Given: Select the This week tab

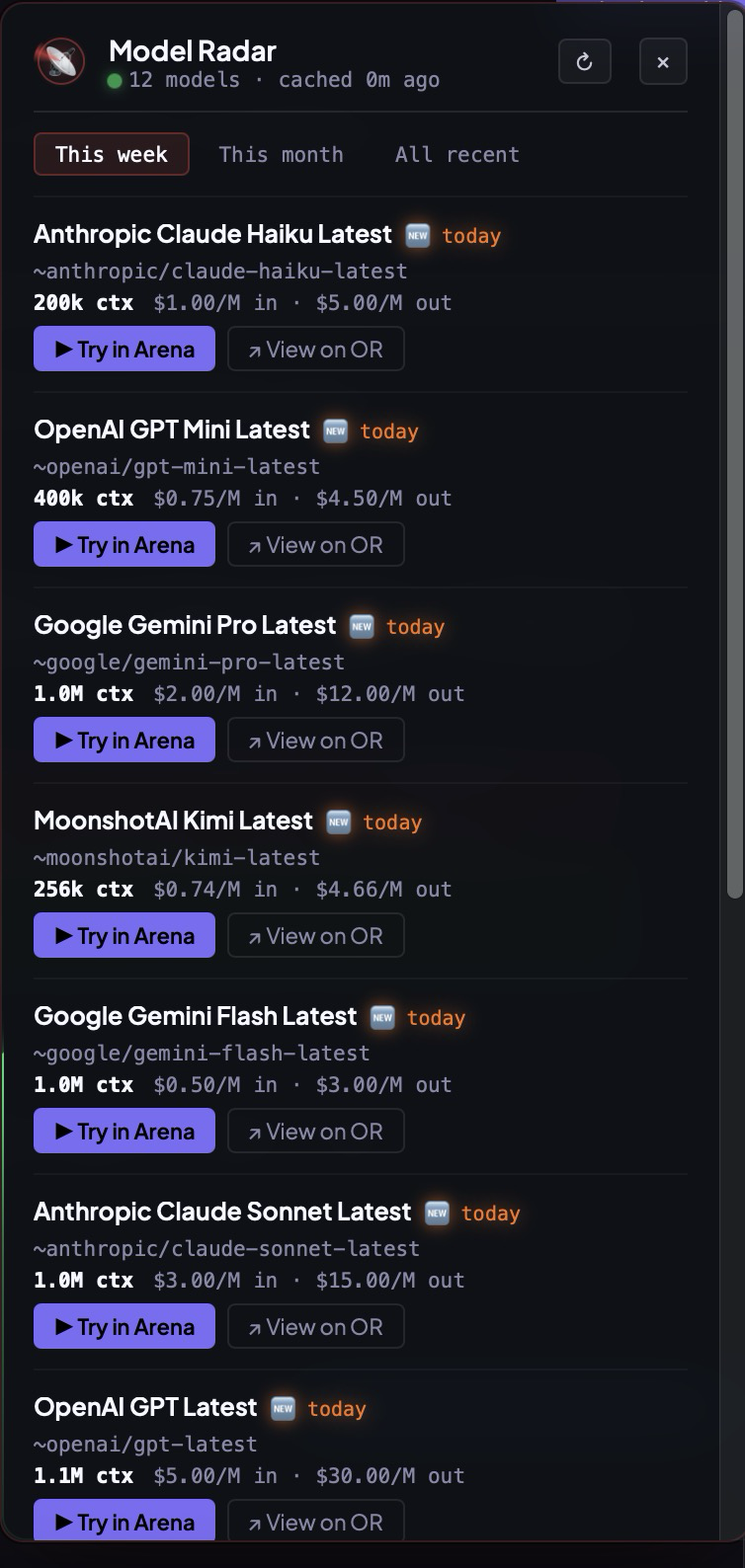Looking at the screenshot, I should click(111, 154).
